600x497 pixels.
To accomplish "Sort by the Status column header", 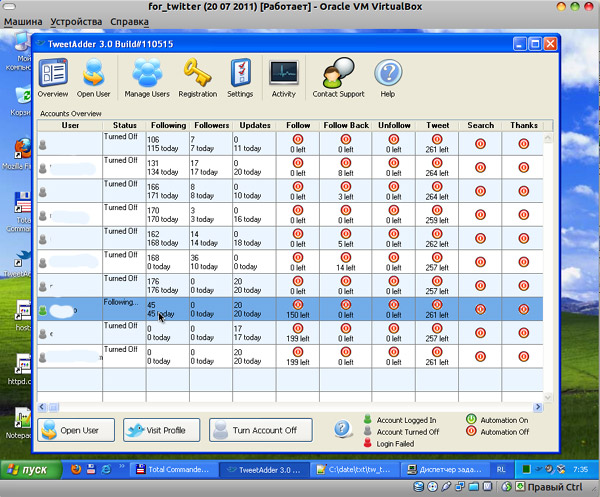I will tap(124, 125).
